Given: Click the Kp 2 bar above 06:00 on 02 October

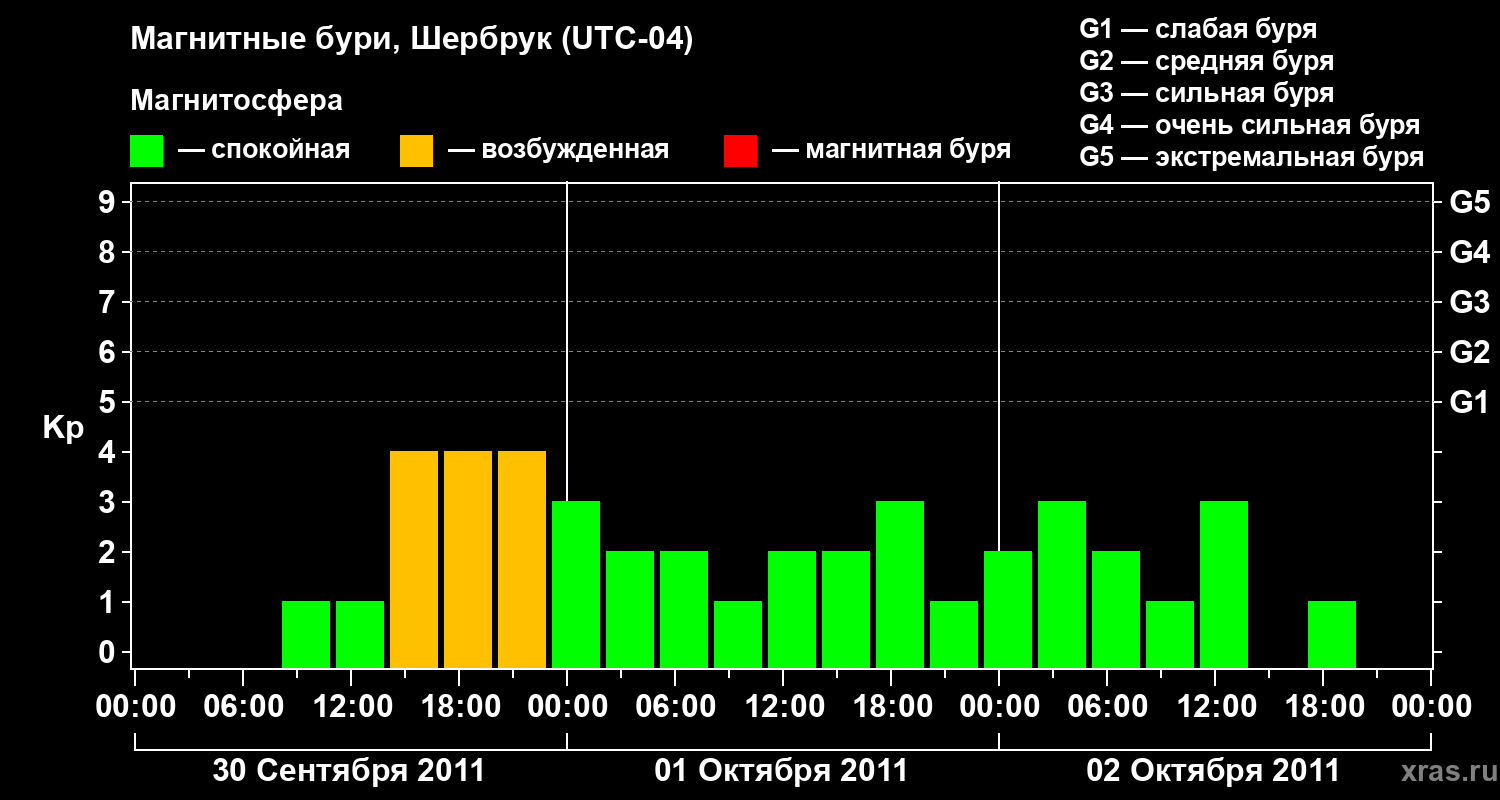Looking at the screenshot, I should click(1116, 609).
